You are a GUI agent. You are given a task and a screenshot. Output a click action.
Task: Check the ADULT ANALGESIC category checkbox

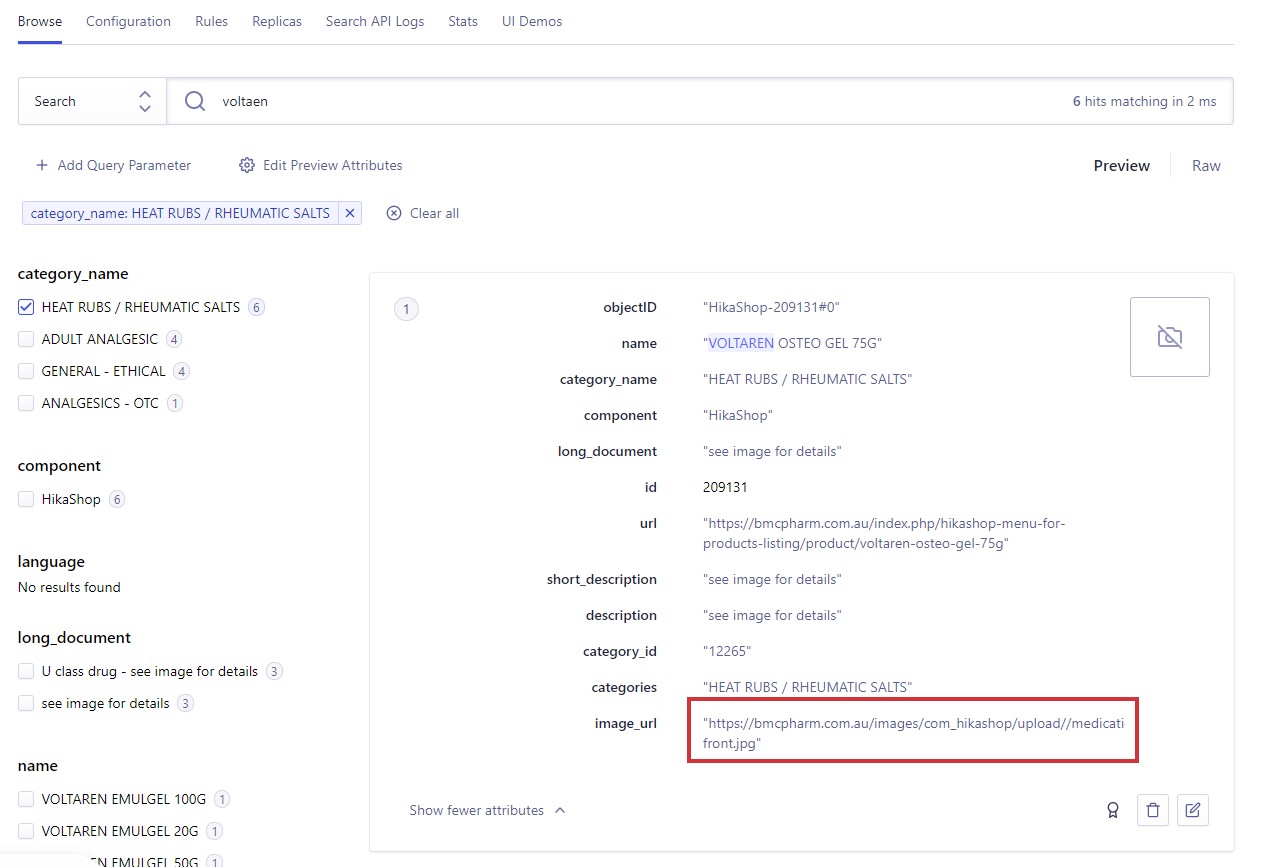click(26, 339)
